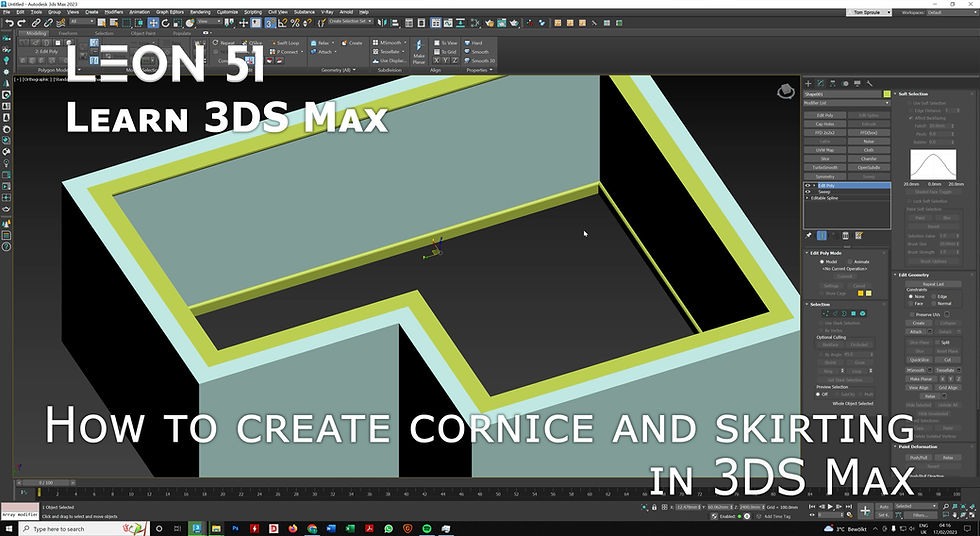Select the Off preview selection radio
Viewport: 980px width, 536px height.
pos(818,394)
